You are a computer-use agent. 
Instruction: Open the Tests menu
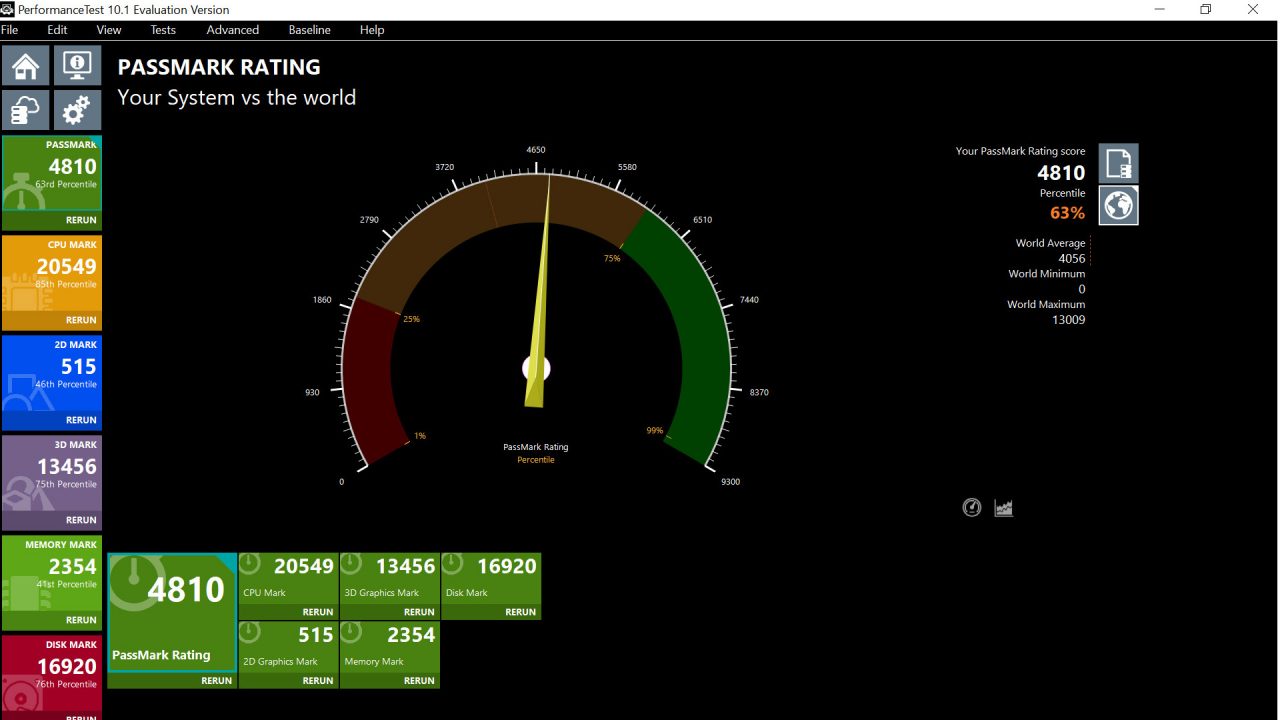tap(163, 30)
